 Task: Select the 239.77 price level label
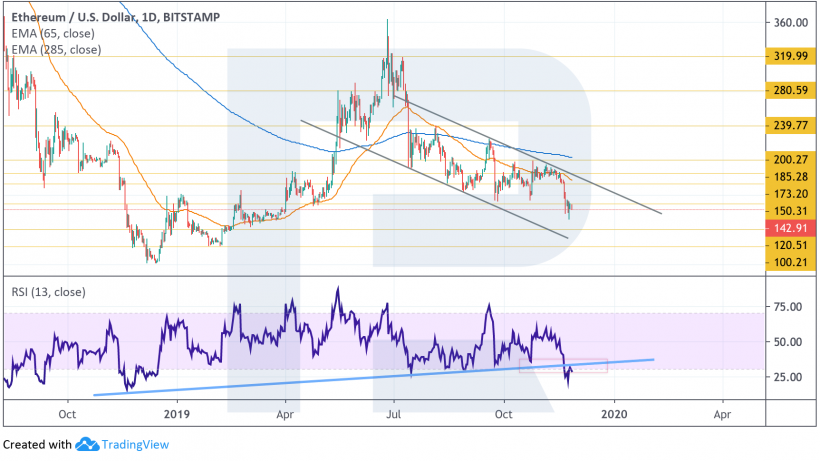click(x=782, y=126)
